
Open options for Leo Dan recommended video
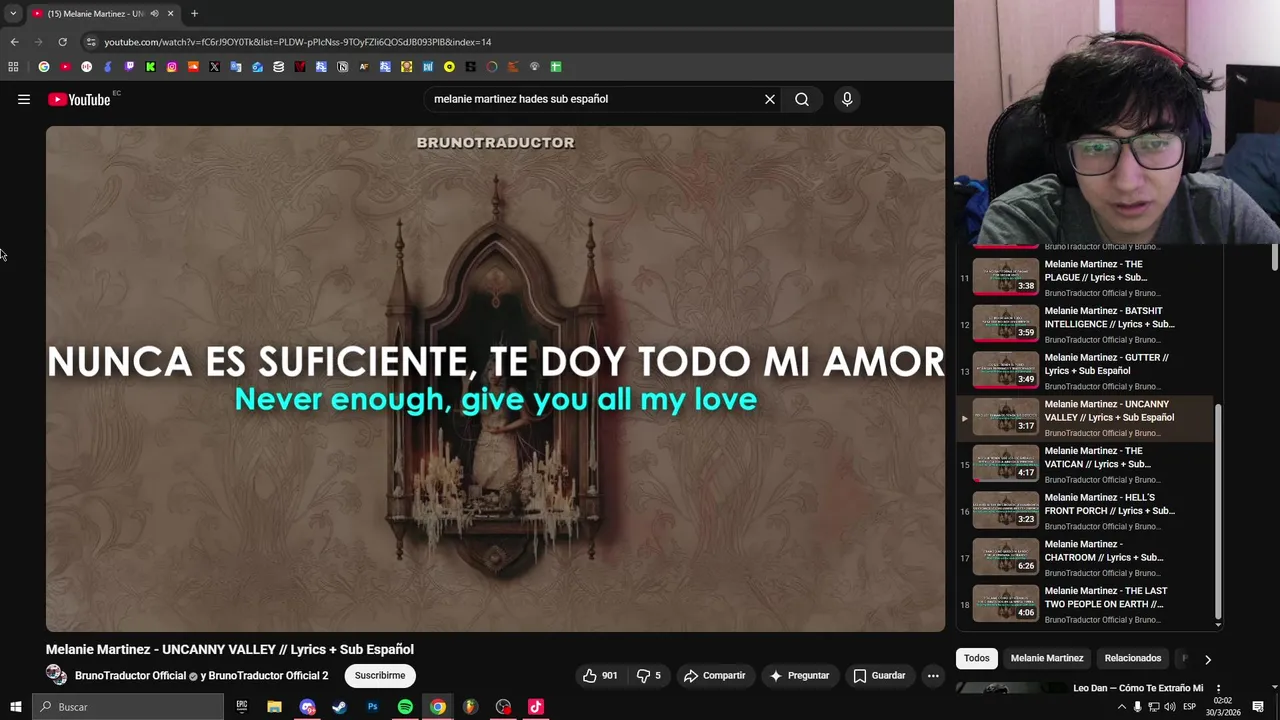click(x=1218, y=688)
